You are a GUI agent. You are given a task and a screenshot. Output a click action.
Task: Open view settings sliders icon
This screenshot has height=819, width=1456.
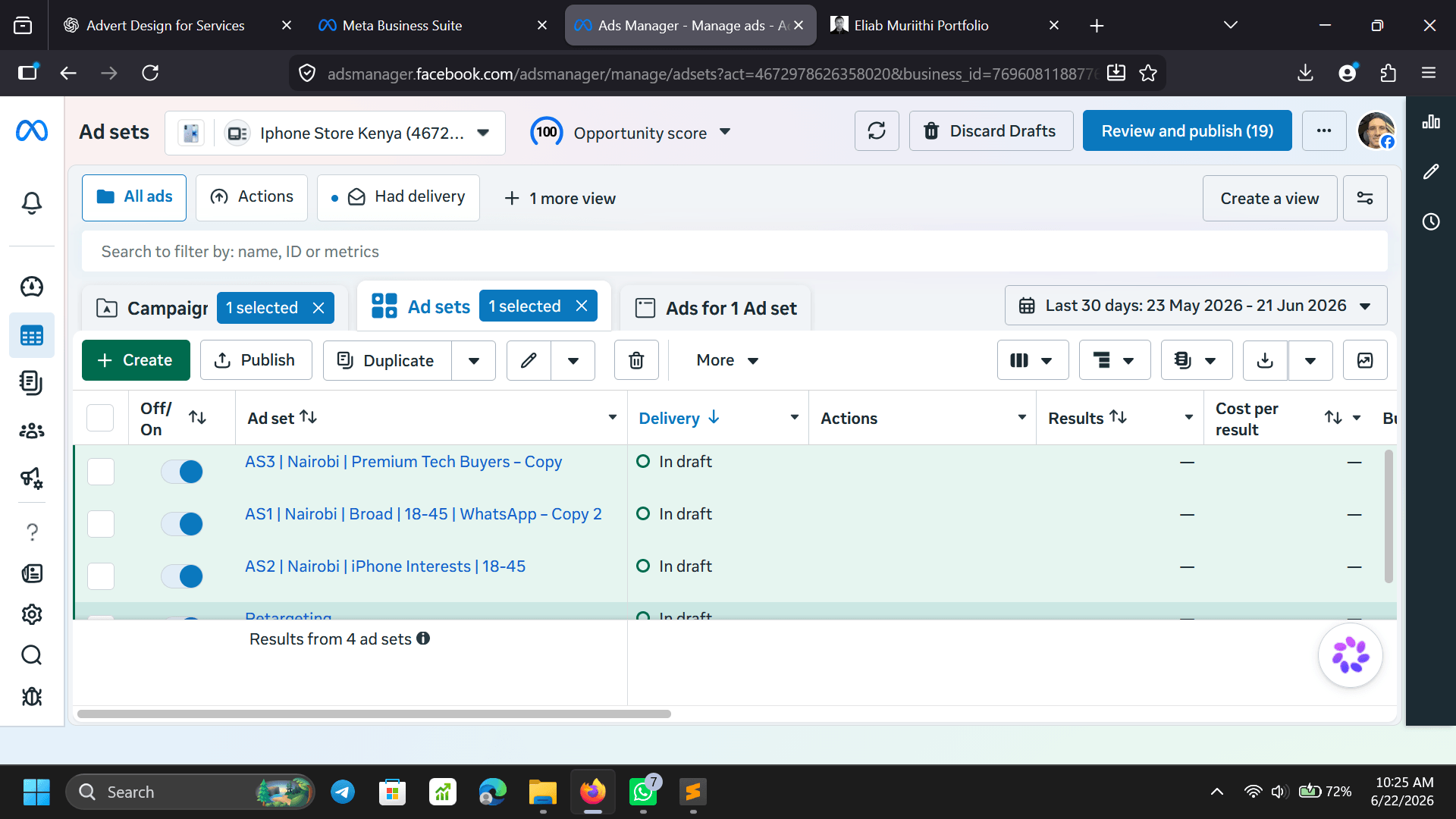(x=1365, y=199)
